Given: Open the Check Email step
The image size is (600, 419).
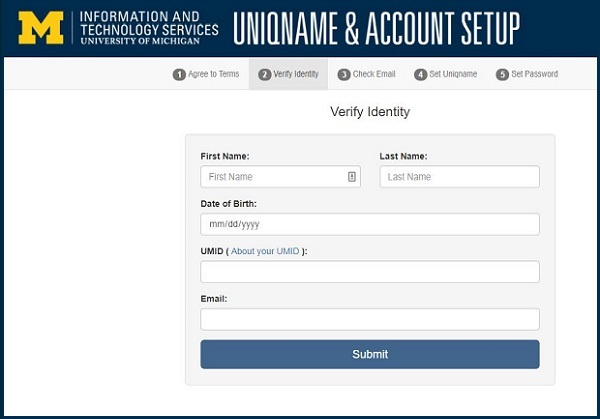Looking at the screenshot, I should click(367, 74).
